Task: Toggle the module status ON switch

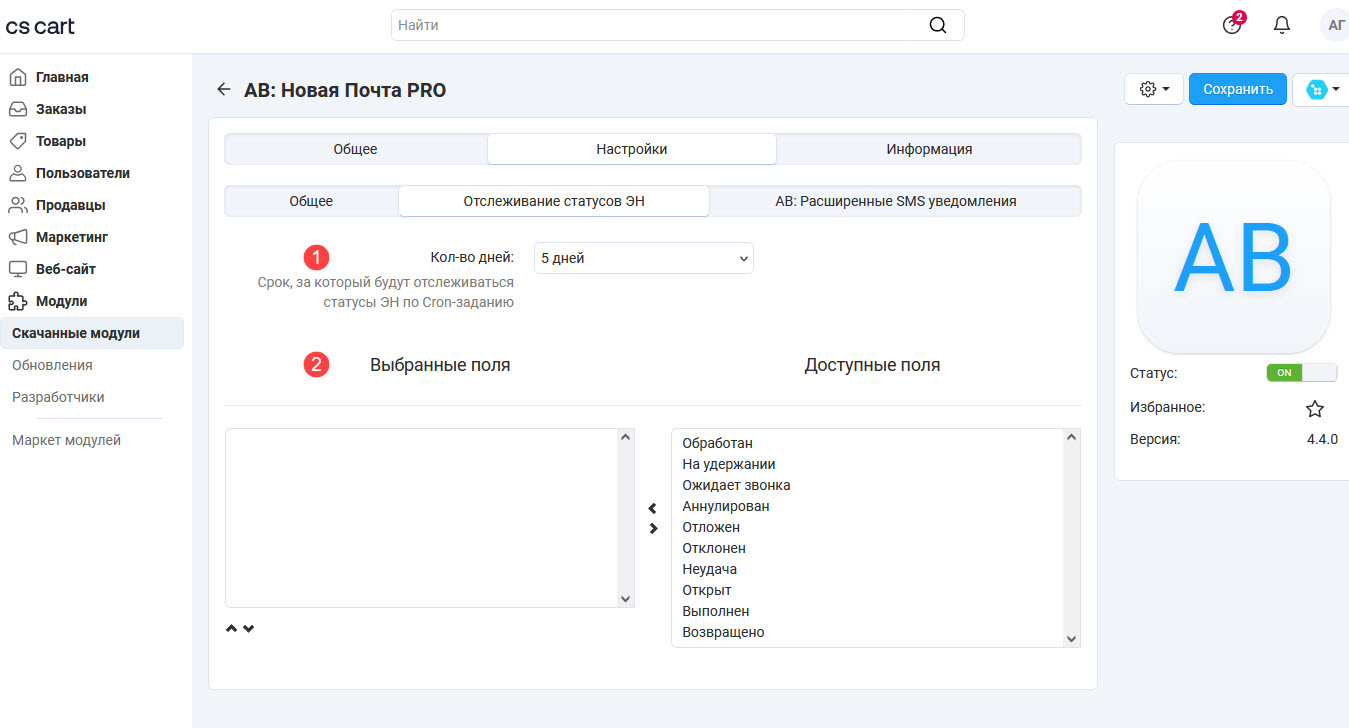Action: click(1301, 373)
